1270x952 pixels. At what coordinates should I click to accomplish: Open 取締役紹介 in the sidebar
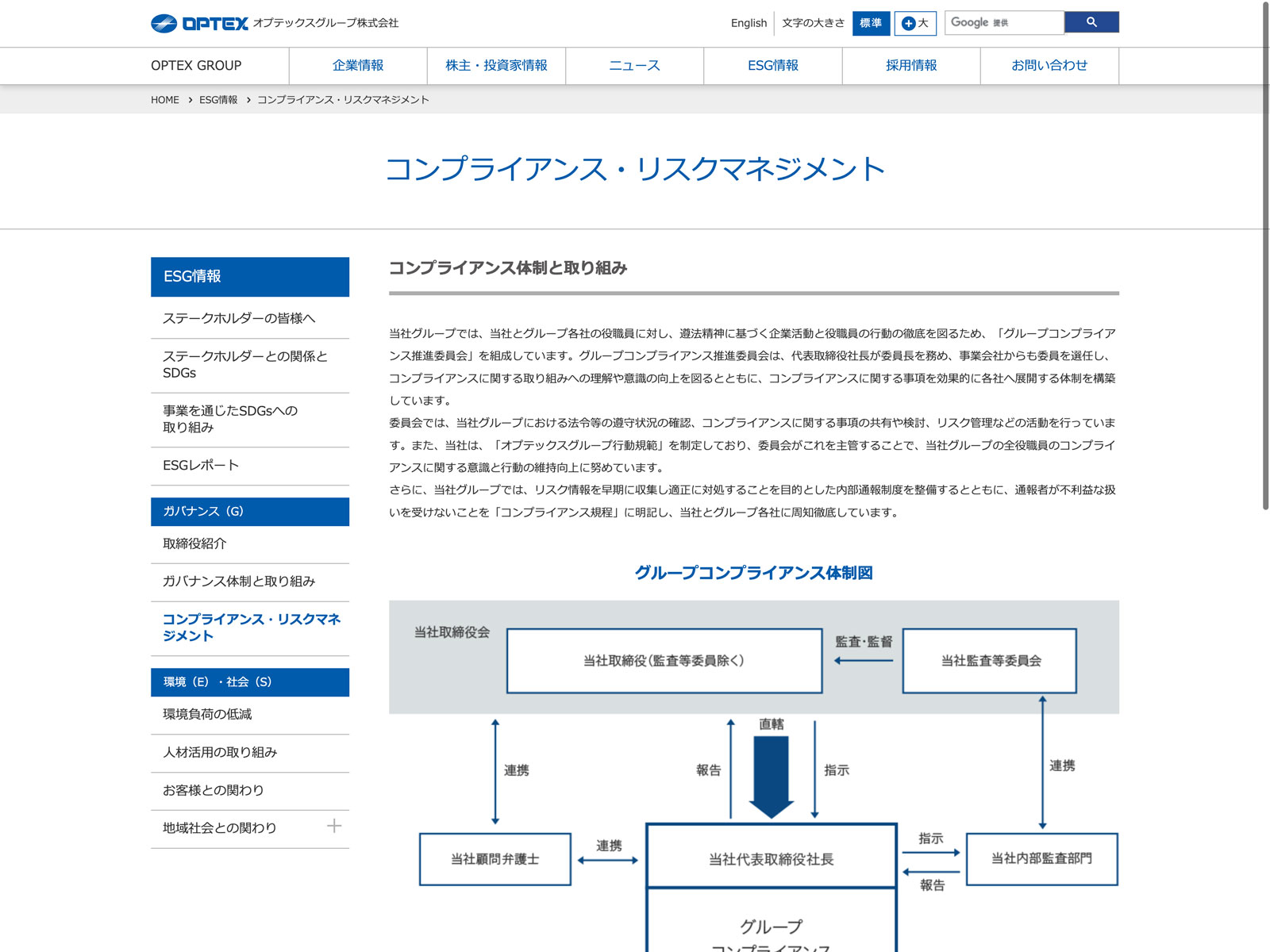point(194,543)
